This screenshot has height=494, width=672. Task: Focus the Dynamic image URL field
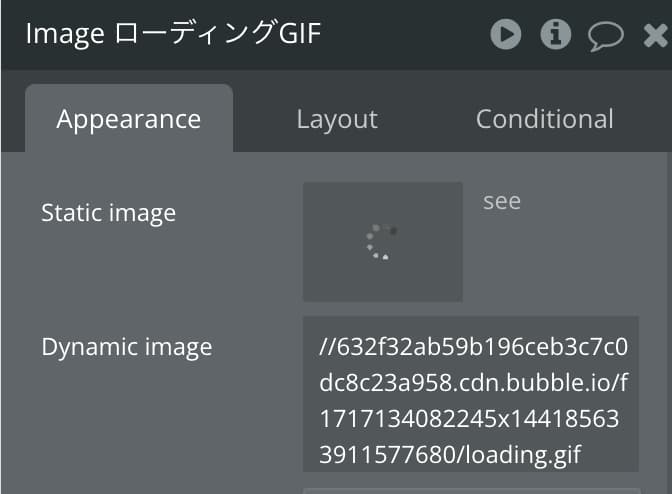[471, 394]
